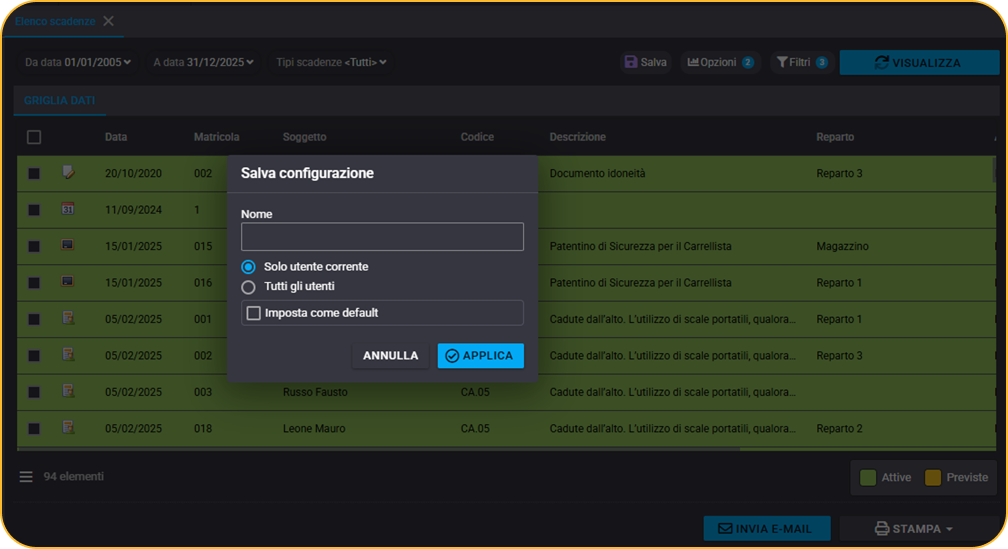
Task: Click the APPLICA button
Action: pos(480,356)
